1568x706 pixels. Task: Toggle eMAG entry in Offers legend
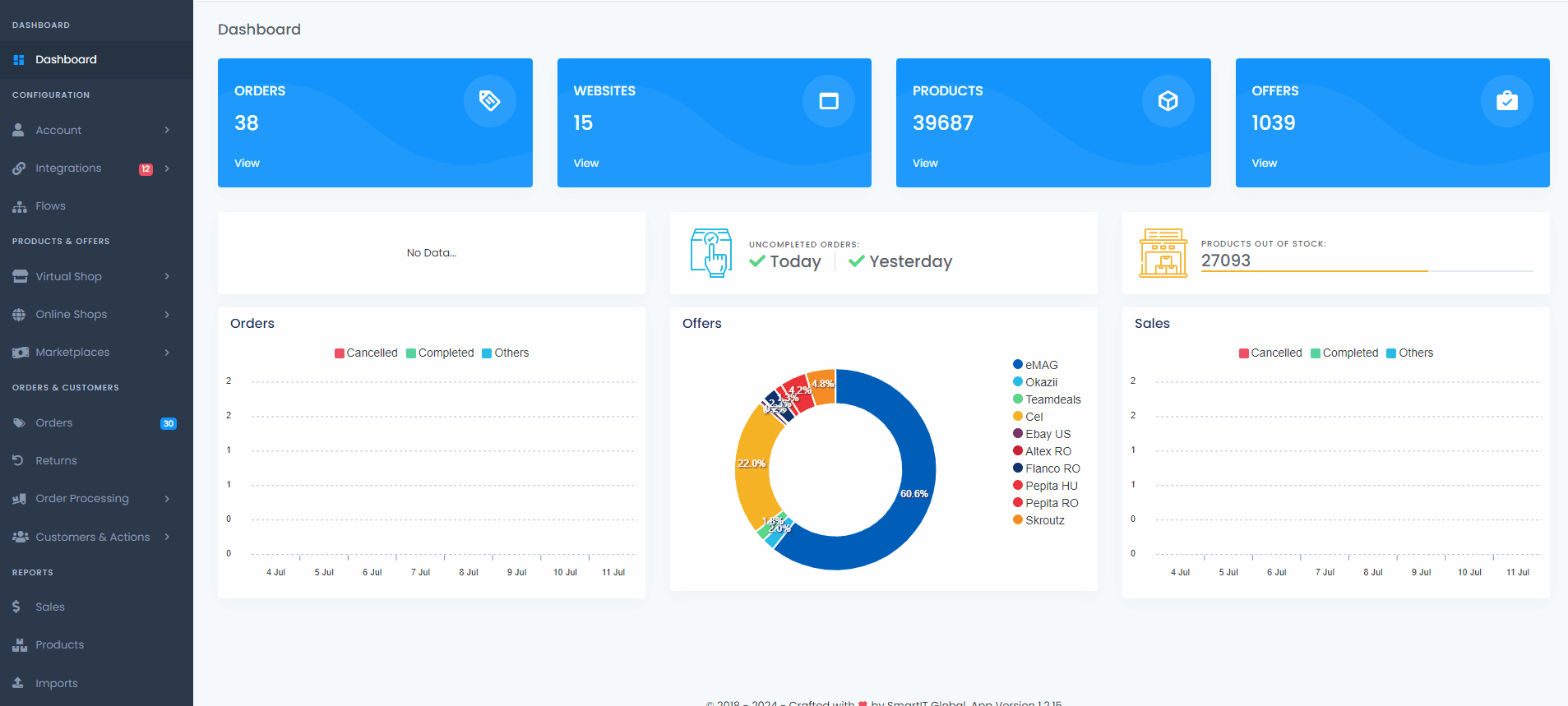[x=1035, y=365]
